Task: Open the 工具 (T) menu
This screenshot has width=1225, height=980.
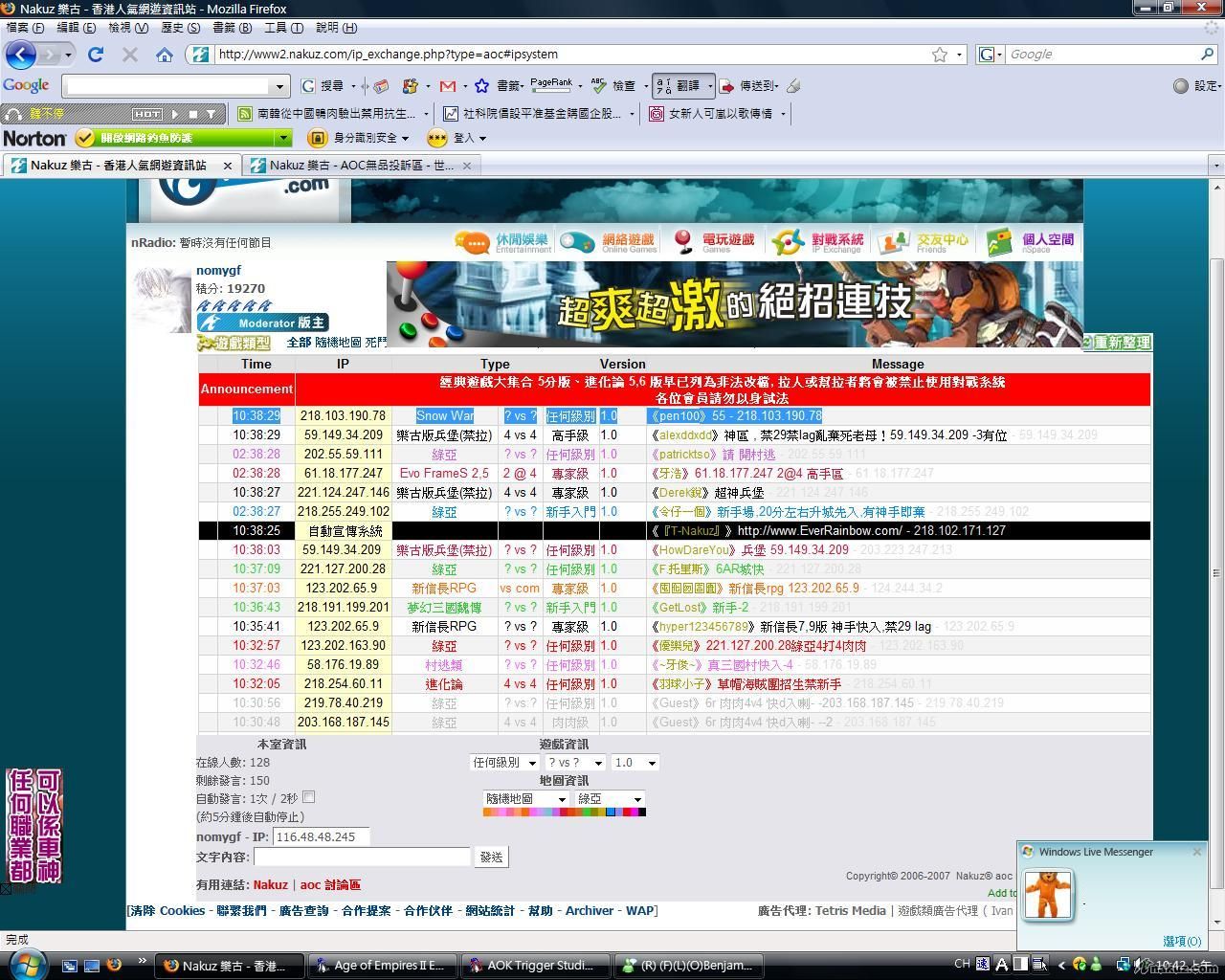Action: click(x=284, y=28)
